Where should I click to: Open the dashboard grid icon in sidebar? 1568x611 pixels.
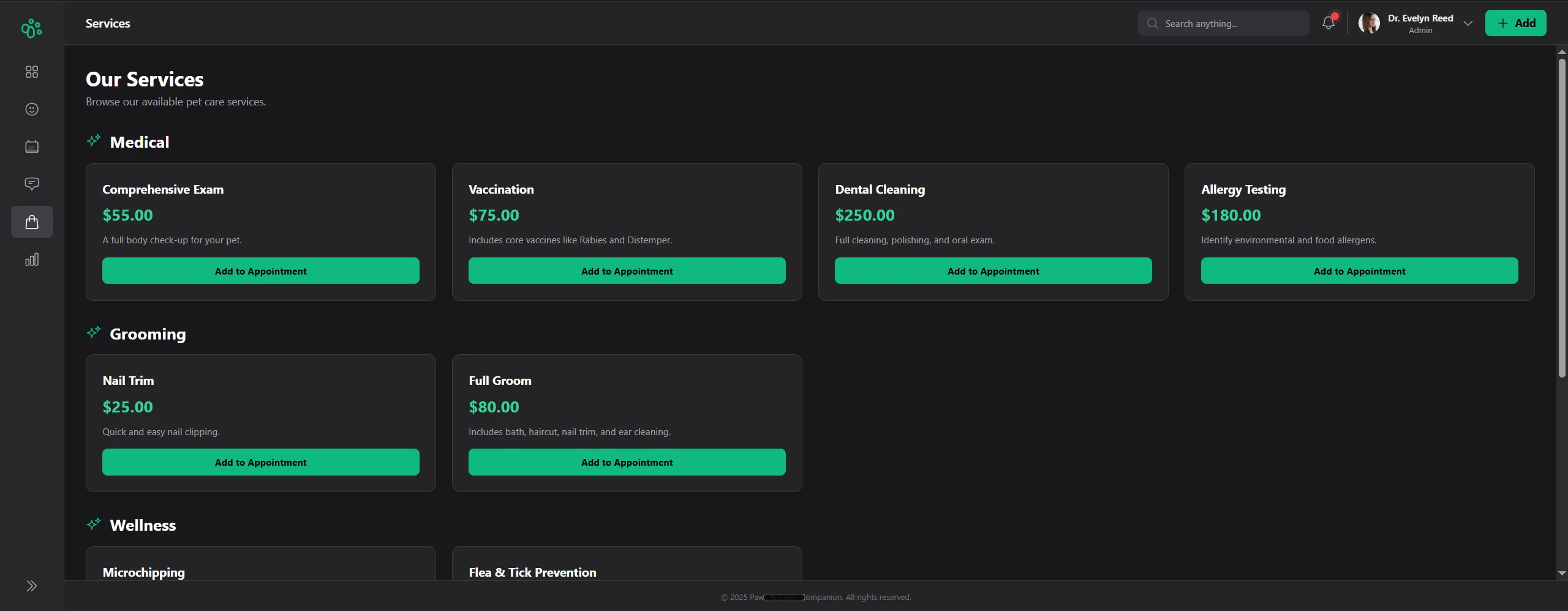pos(32,72)
